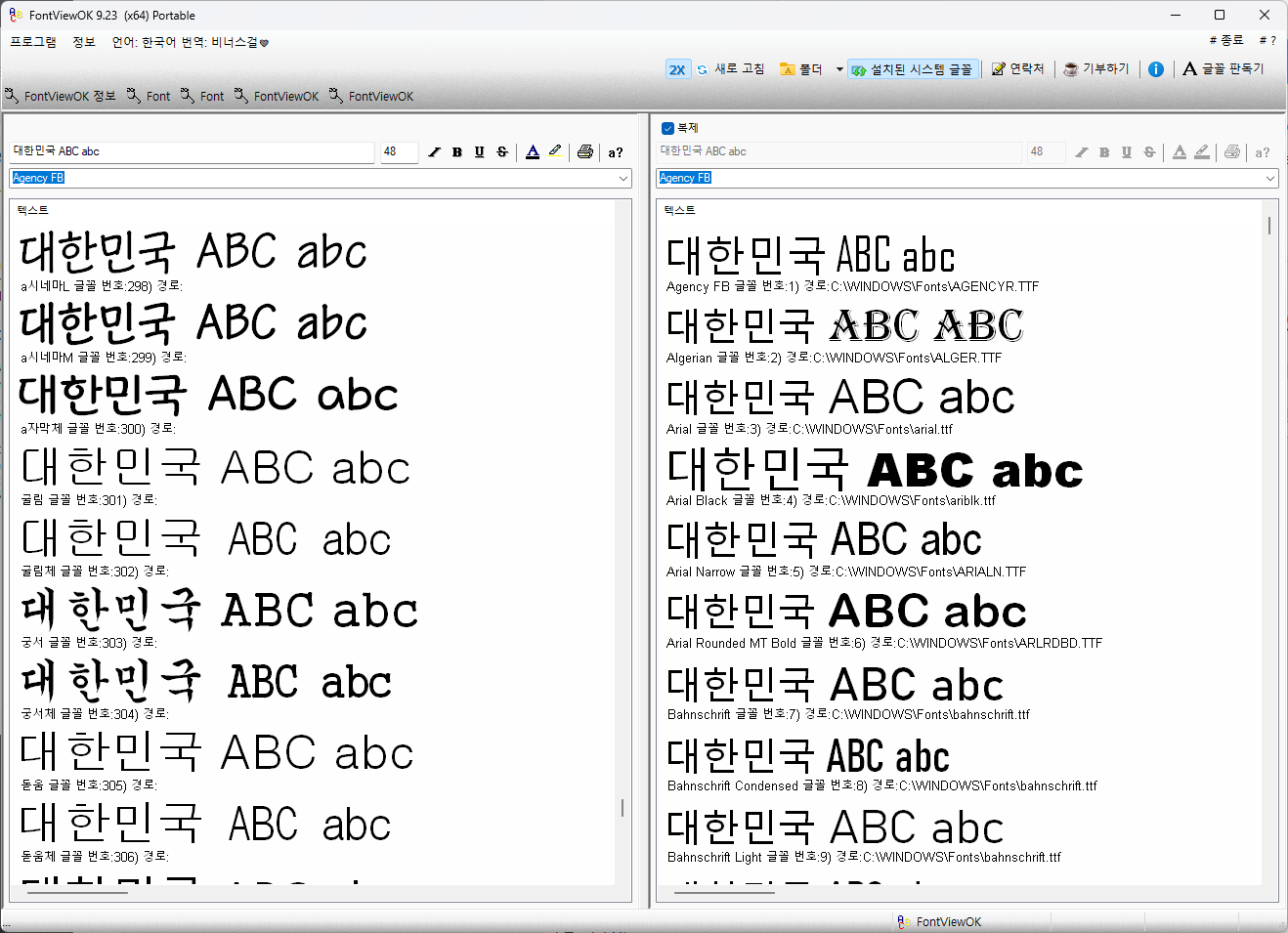Click the right pane greyed bold icon
Image resolution: width=1288 pixels, height=933 pixels.
point(1104,152)
